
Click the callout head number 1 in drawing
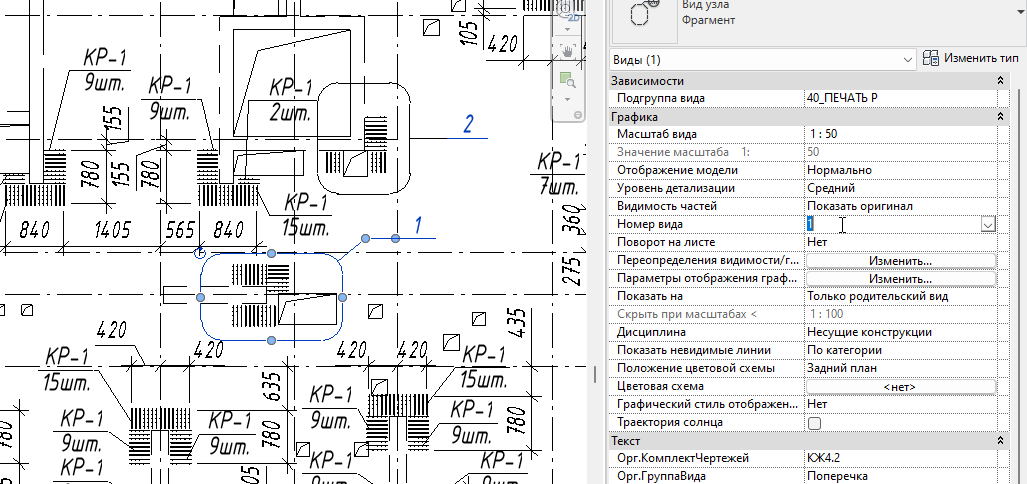tap(418, 226)
